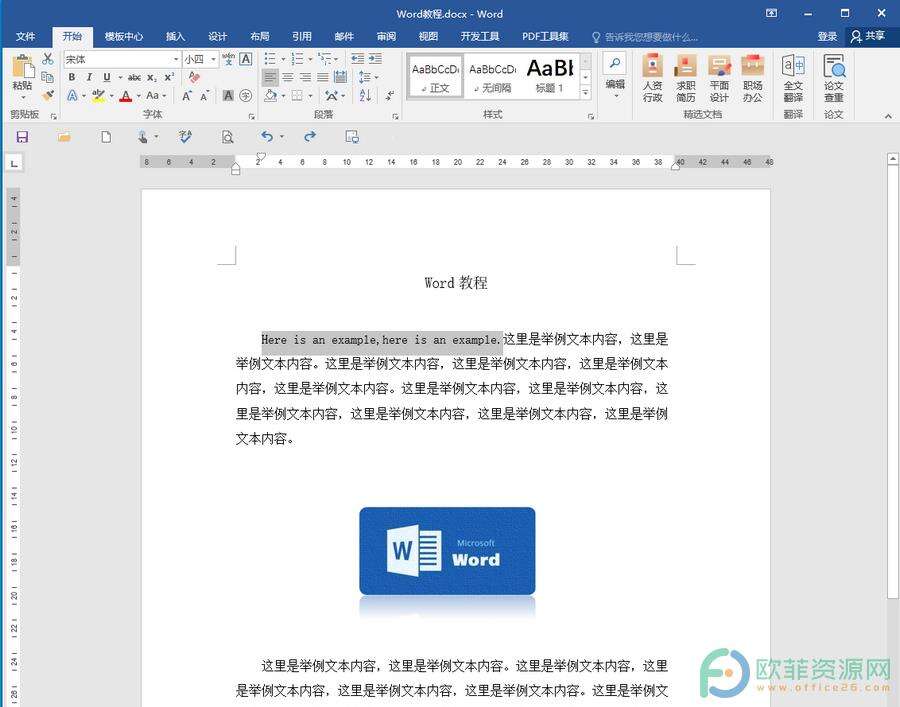Image resolution: width=900 pixels, height=707 pixels.
Task: Apply red font color (A icon)
Action: pyautogui.click(x=126, y=95)
